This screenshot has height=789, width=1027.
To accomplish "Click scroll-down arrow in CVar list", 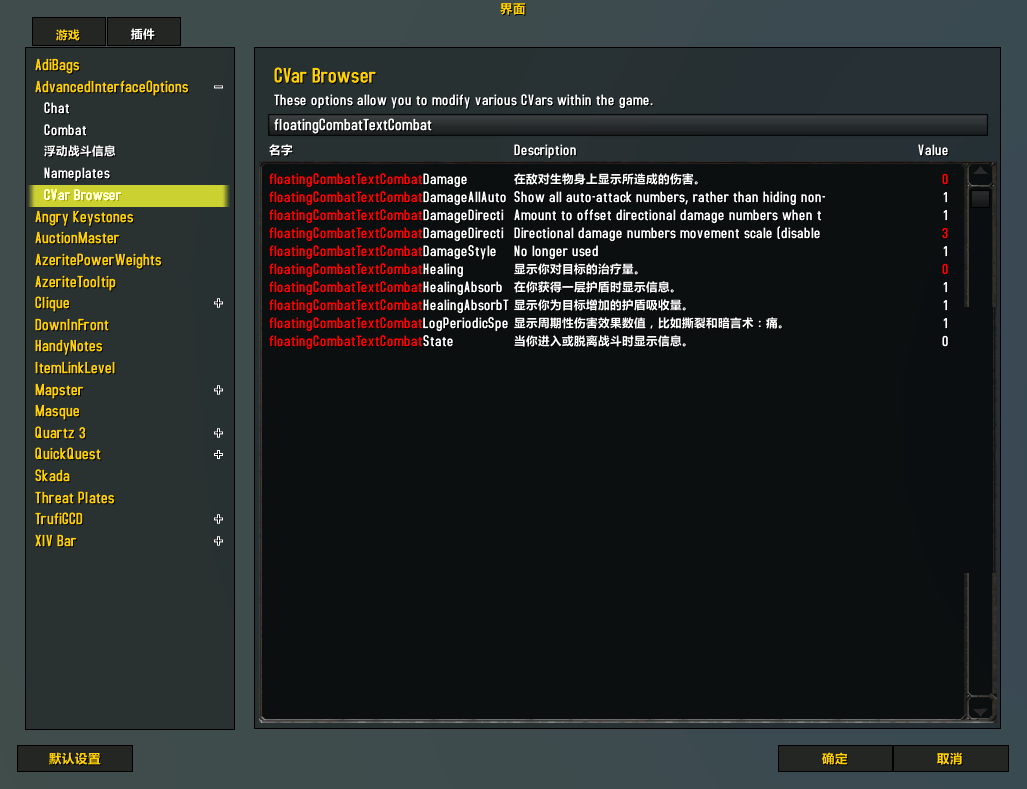I will pyautogui.click(x=980, y=709).
